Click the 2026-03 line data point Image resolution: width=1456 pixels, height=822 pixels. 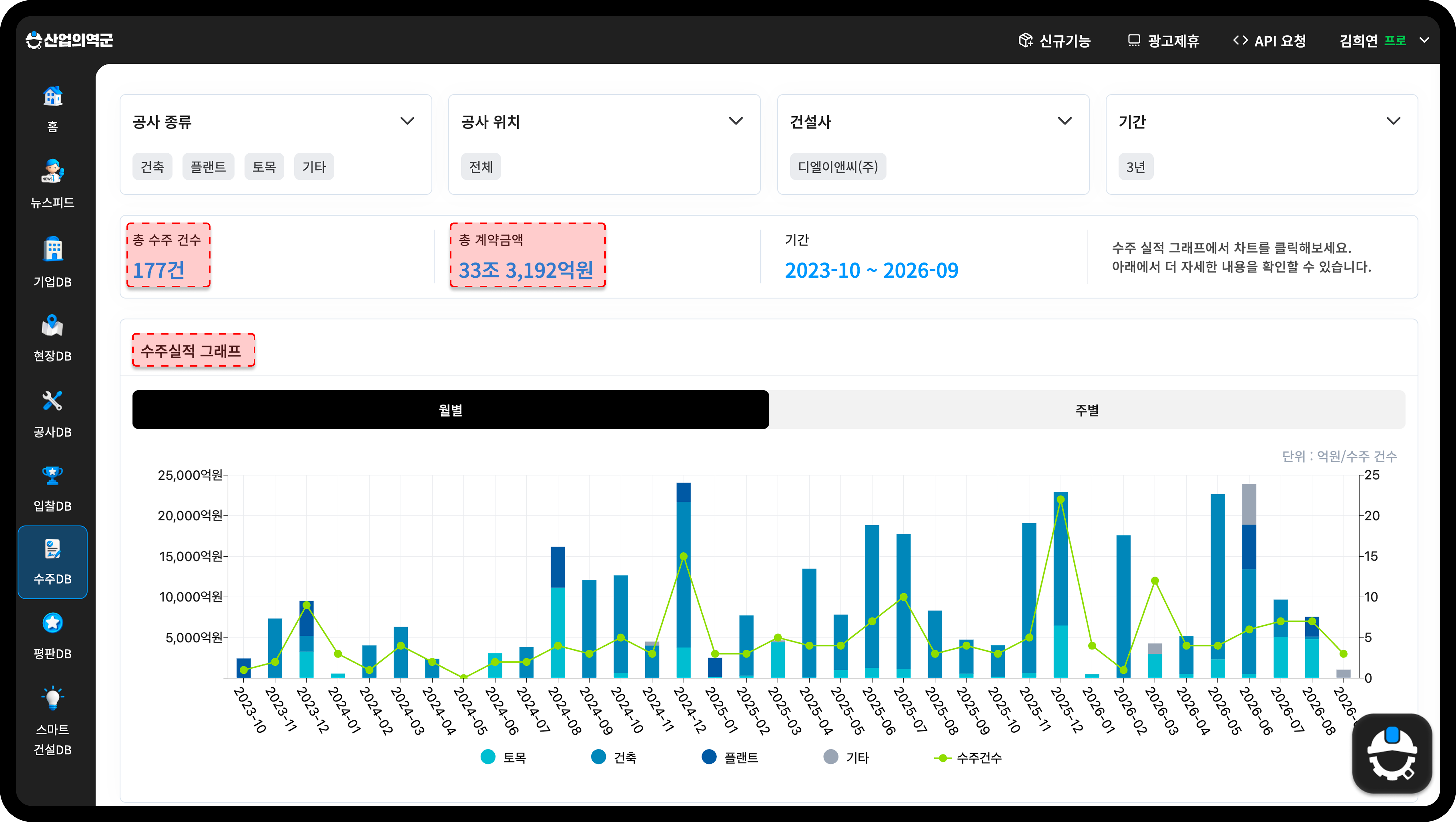(1155, 581)
